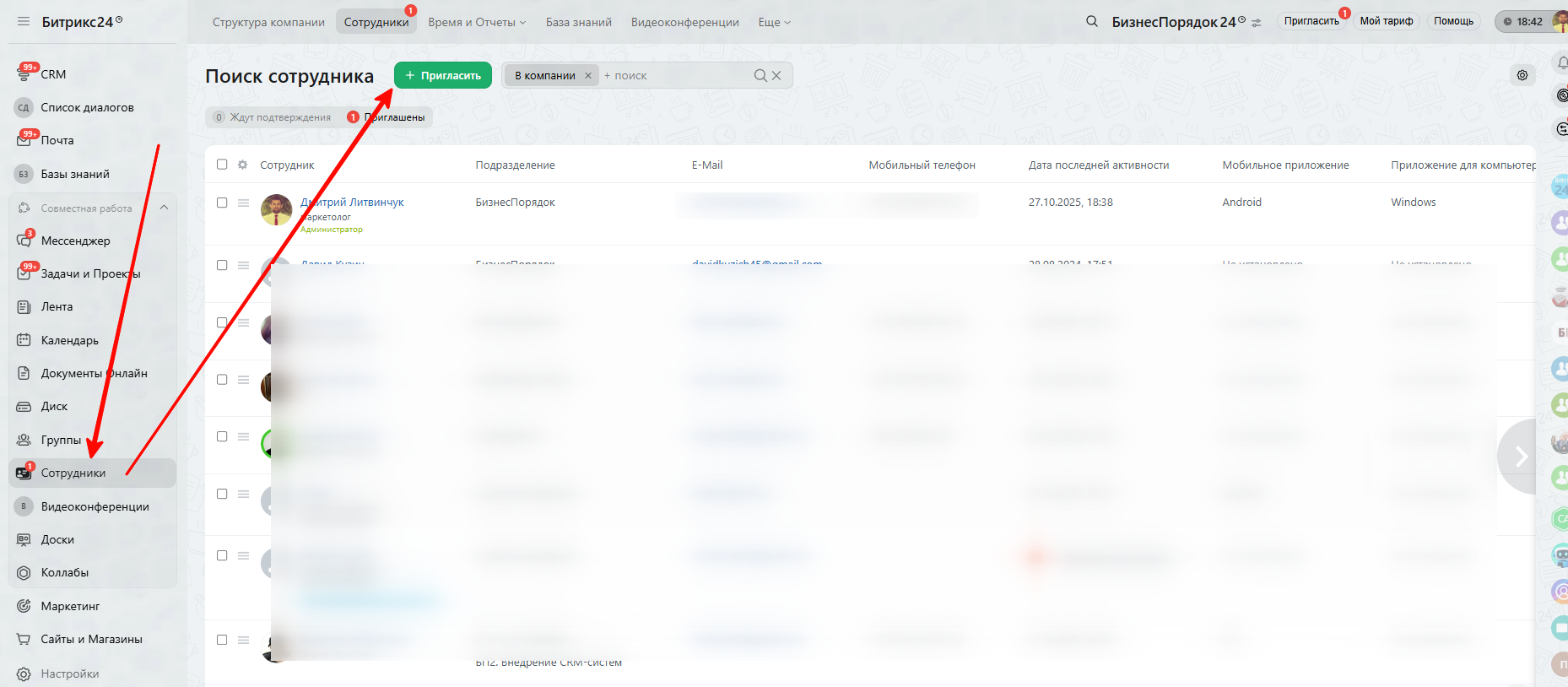Click the row menu icon for Дмитрий Литвинчук

coord(243,203)
